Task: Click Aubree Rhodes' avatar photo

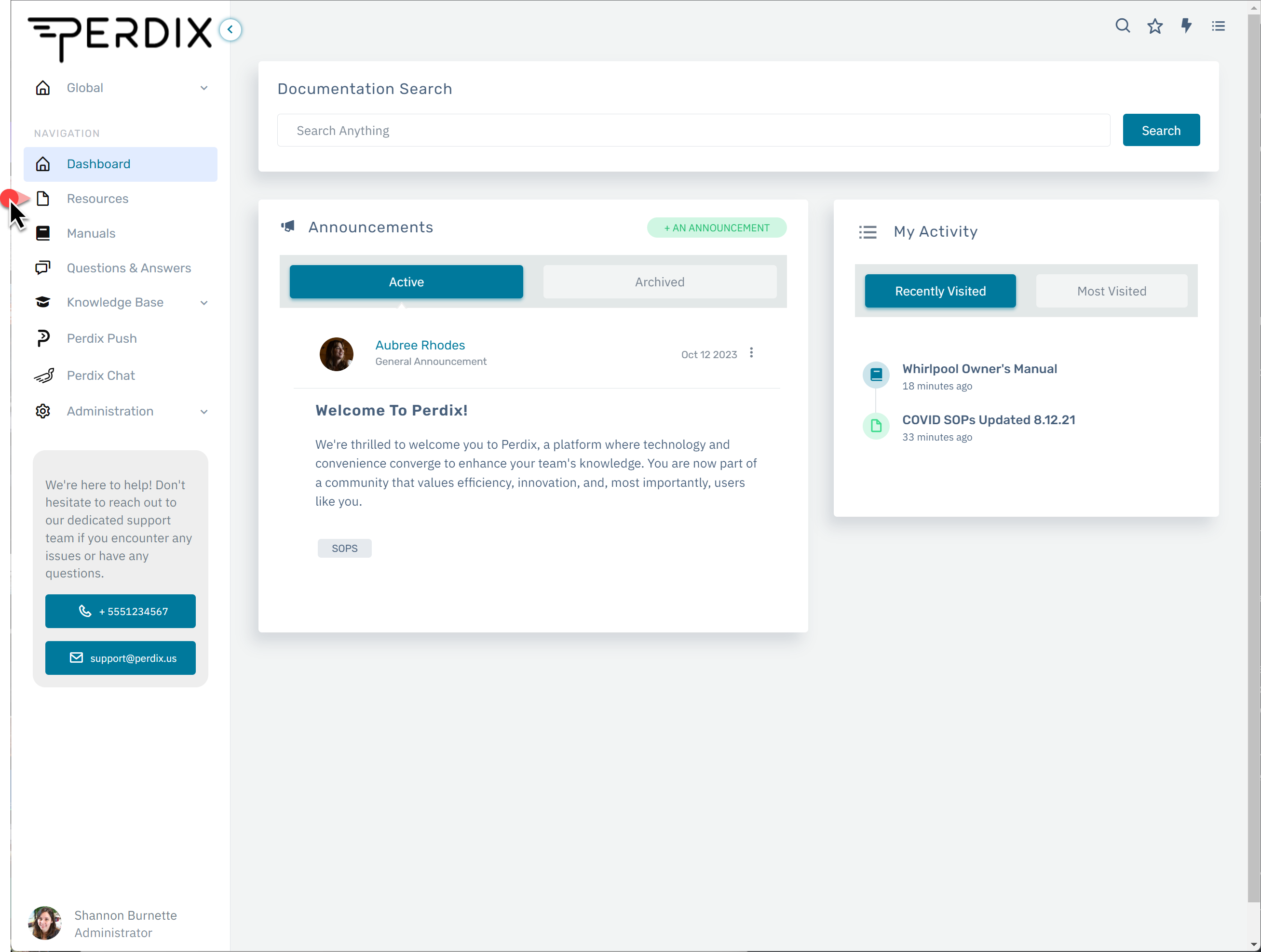Action: (x=336, y=354)
